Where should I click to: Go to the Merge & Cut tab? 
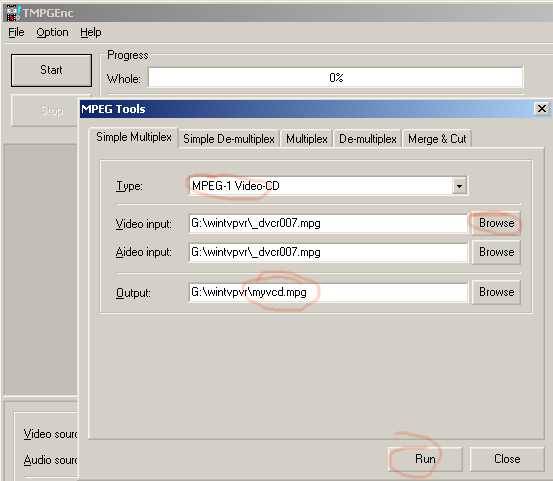pos(437,139)
